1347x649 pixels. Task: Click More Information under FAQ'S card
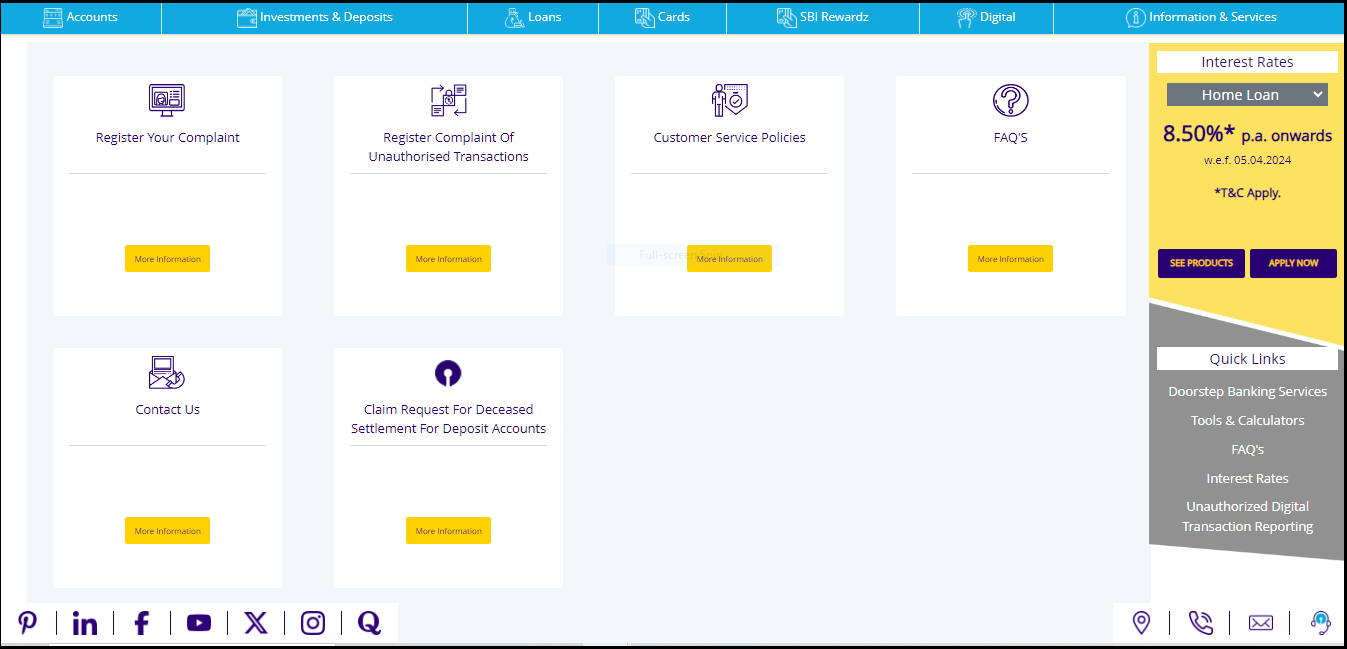[1010, 259]
